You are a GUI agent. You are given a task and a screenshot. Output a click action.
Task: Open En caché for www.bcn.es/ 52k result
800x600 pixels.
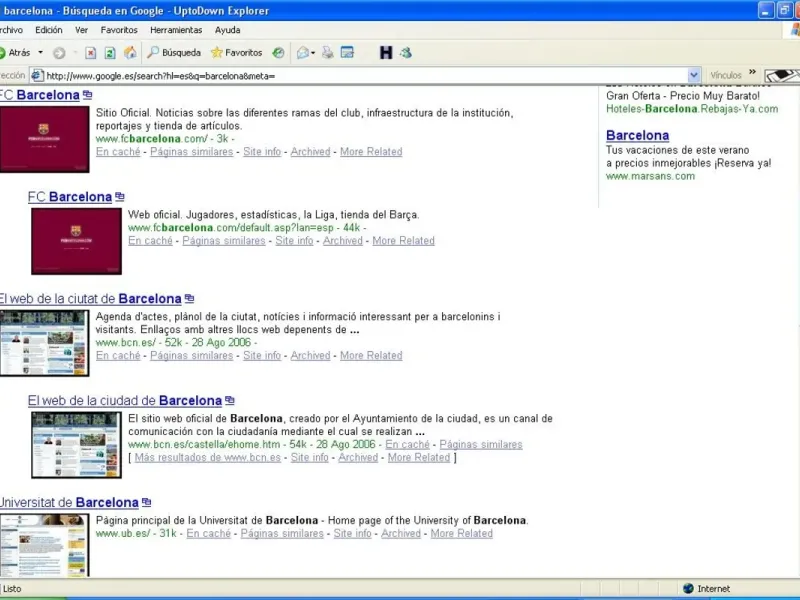(x=118, y=356)
